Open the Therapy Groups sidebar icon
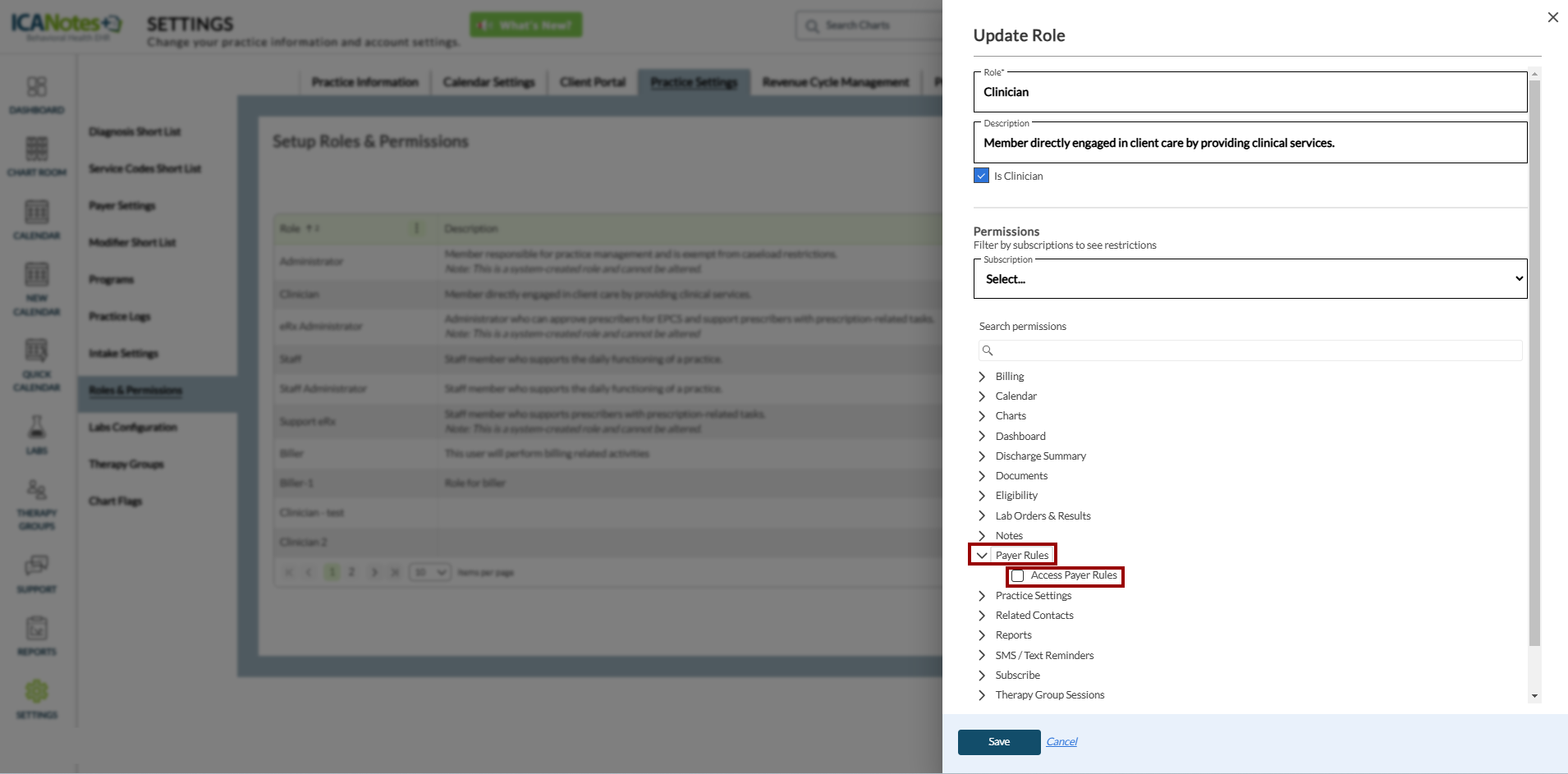The image size is (1568, 774). click(x=37, y=491)
